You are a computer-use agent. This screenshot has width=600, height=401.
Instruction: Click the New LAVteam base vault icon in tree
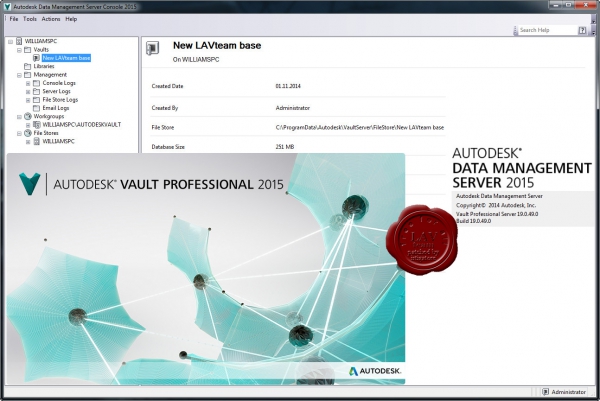(x=36, y=58)
